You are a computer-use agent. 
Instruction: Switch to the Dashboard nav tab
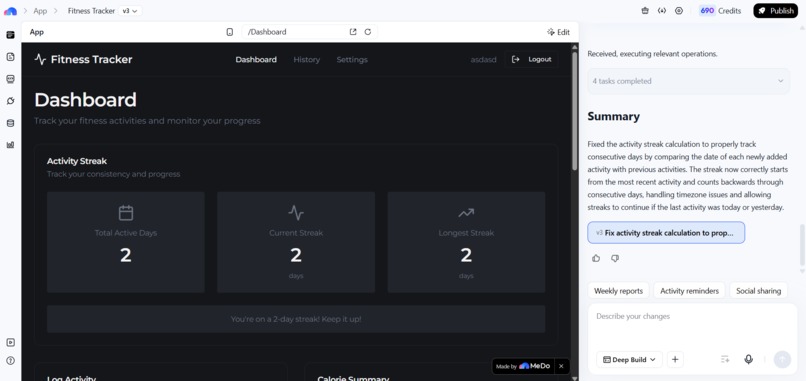(256, 60)
